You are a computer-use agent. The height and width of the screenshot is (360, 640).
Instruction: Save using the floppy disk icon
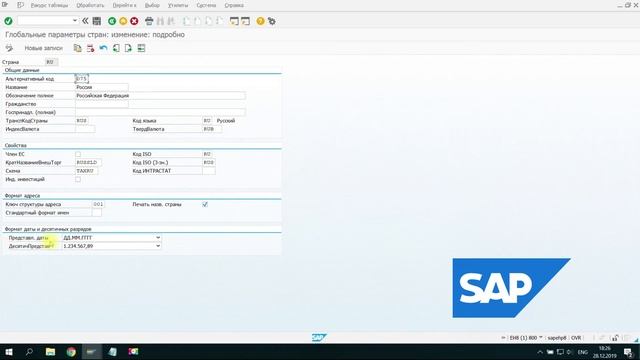tap(97, 21)
